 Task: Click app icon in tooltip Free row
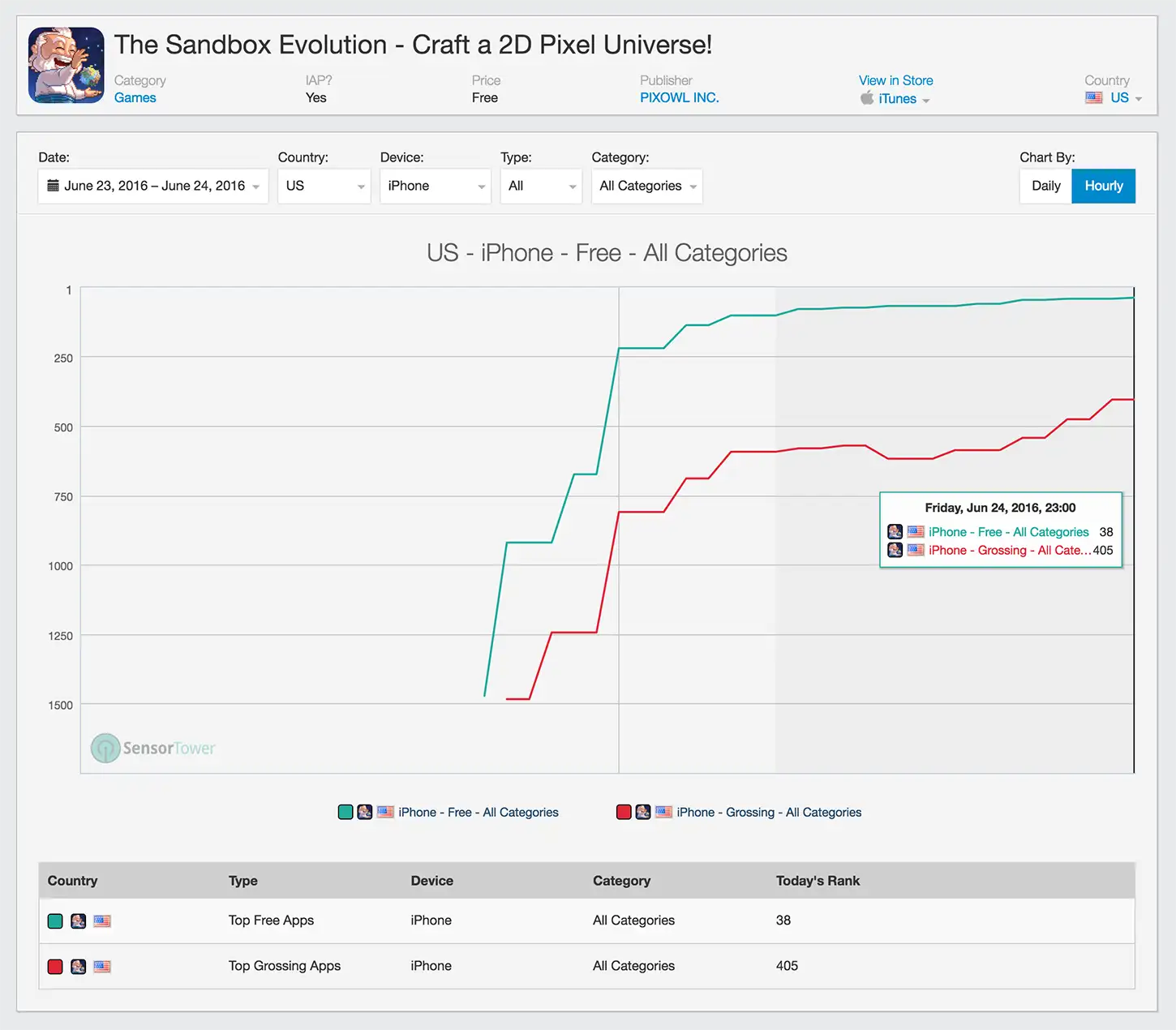coord(895,532)
